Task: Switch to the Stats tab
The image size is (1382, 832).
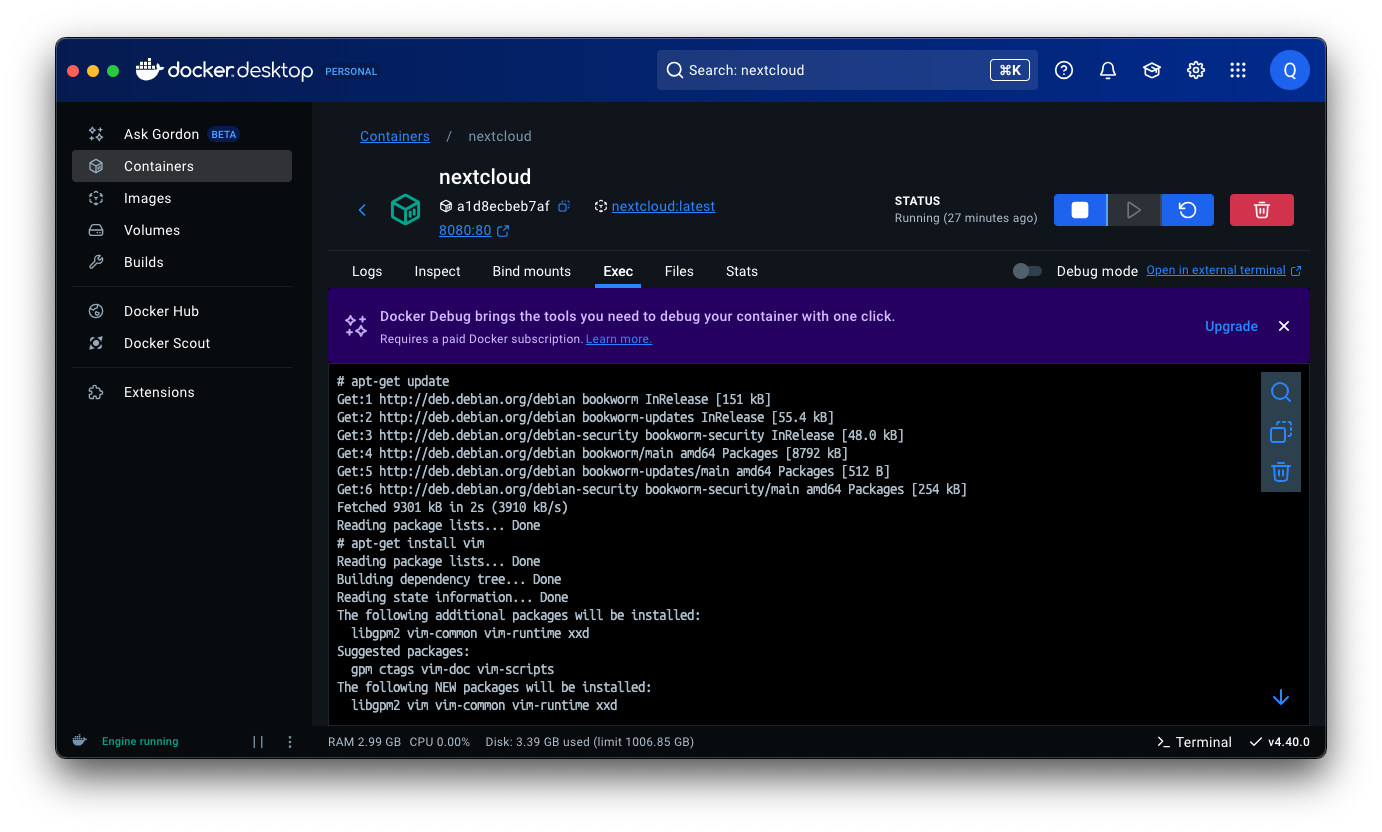Action: pos(742,271)
